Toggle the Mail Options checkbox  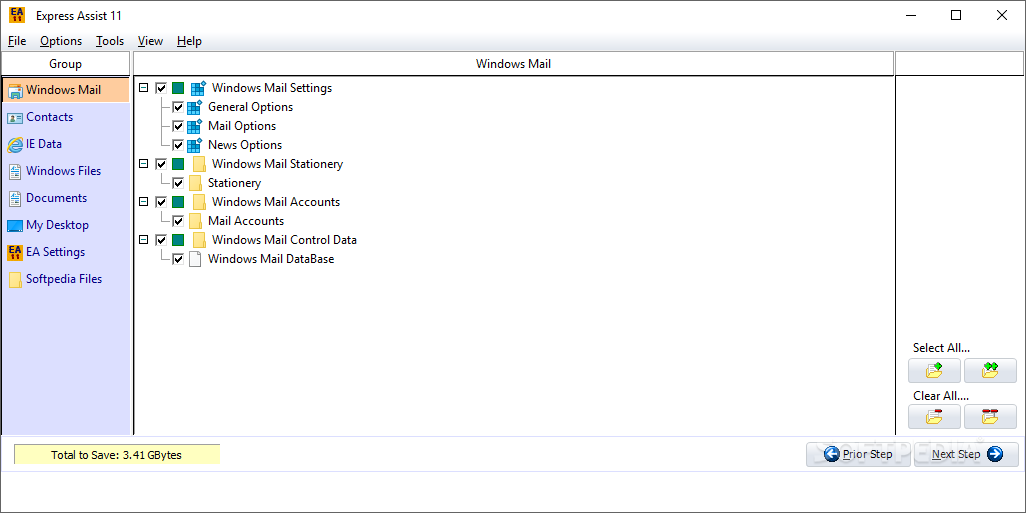pyautogui.click(x=178, y=126)
